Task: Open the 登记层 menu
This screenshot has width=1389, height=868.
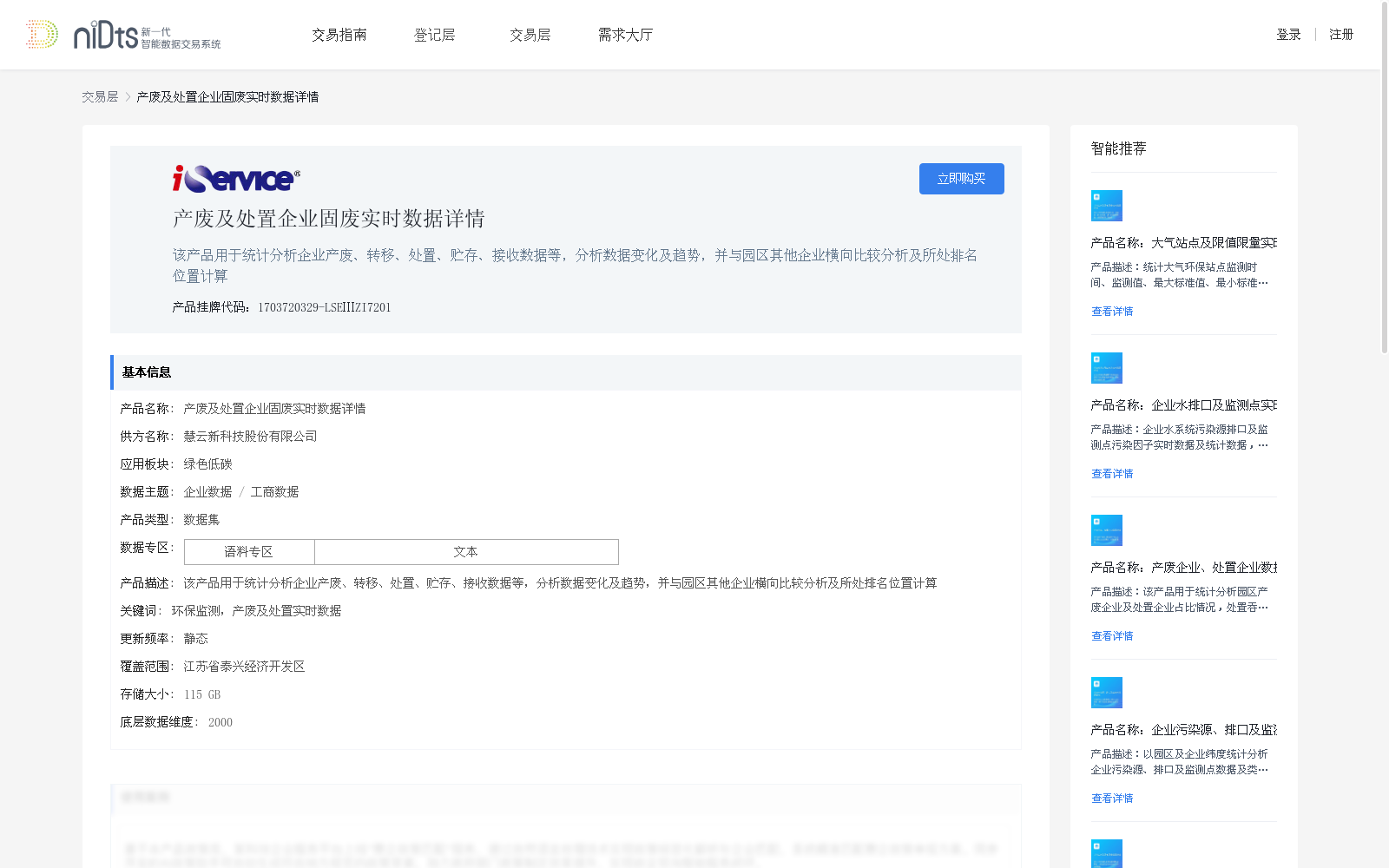Action: [435, 35]
